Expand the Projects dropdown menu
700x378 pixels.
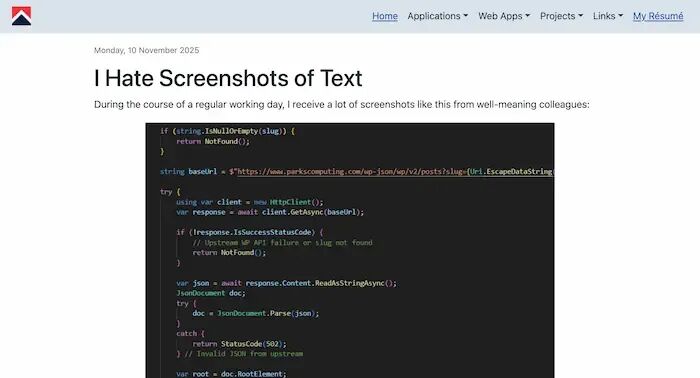click(561, 16)
